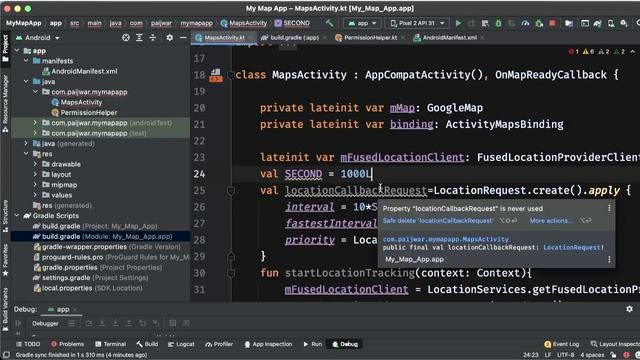The image size is (640, 360).
Task: Click the Step Out icon in debugger
Action: point(129,323)
